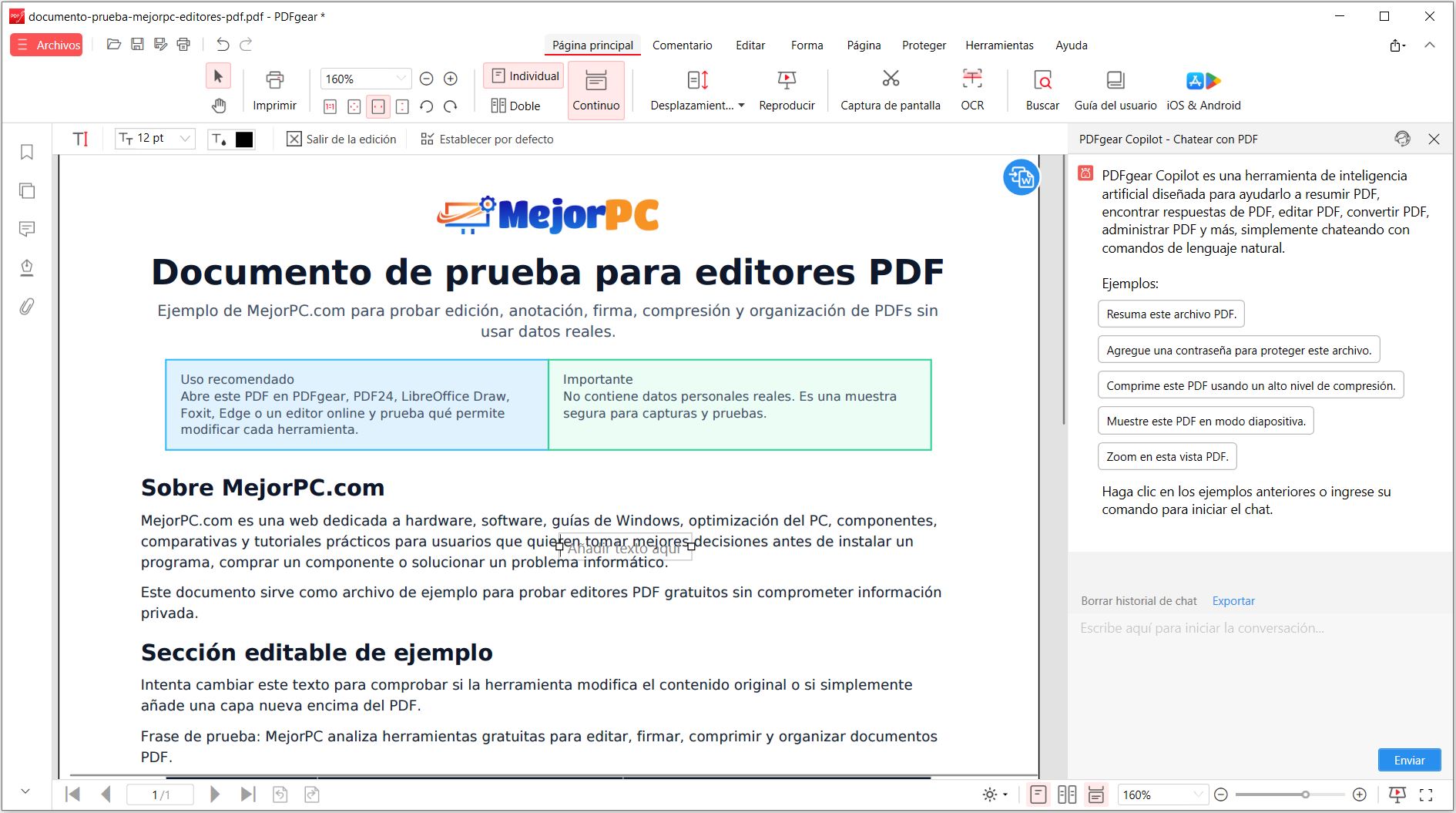1456x813 pixels.
Task: Select the hand pan tool
Action: (219, 106)
